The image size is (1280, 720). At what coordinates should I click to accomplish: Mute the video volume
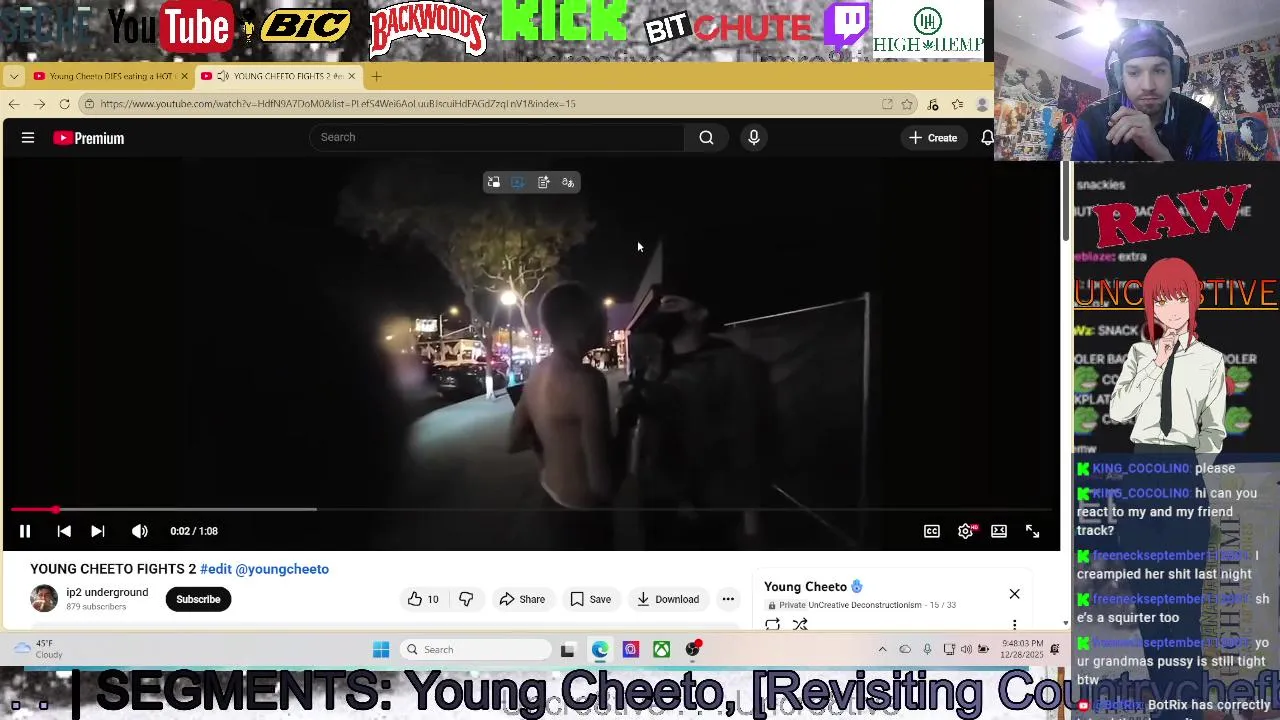click(x=140, y=531)
